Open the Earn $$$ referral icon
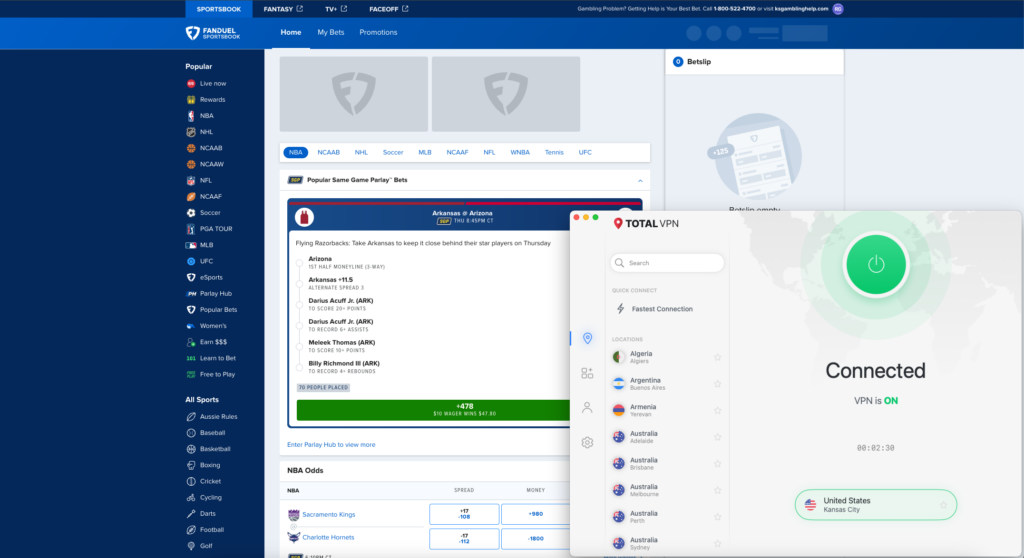This screenshot has width=1024, height=558. coord(191,342)
